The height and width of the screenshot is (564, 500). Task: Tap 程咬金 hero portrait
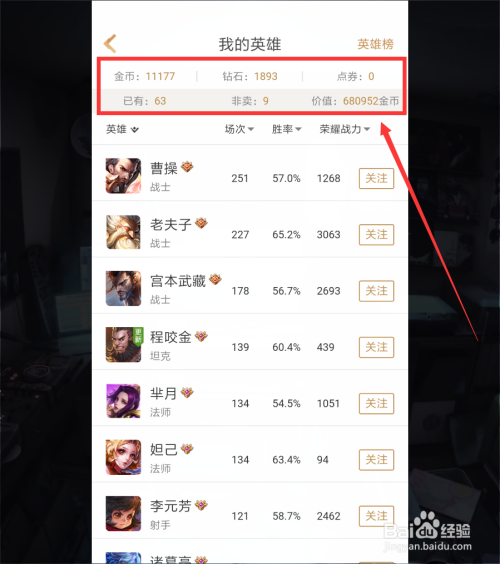(x=123, y=345)
